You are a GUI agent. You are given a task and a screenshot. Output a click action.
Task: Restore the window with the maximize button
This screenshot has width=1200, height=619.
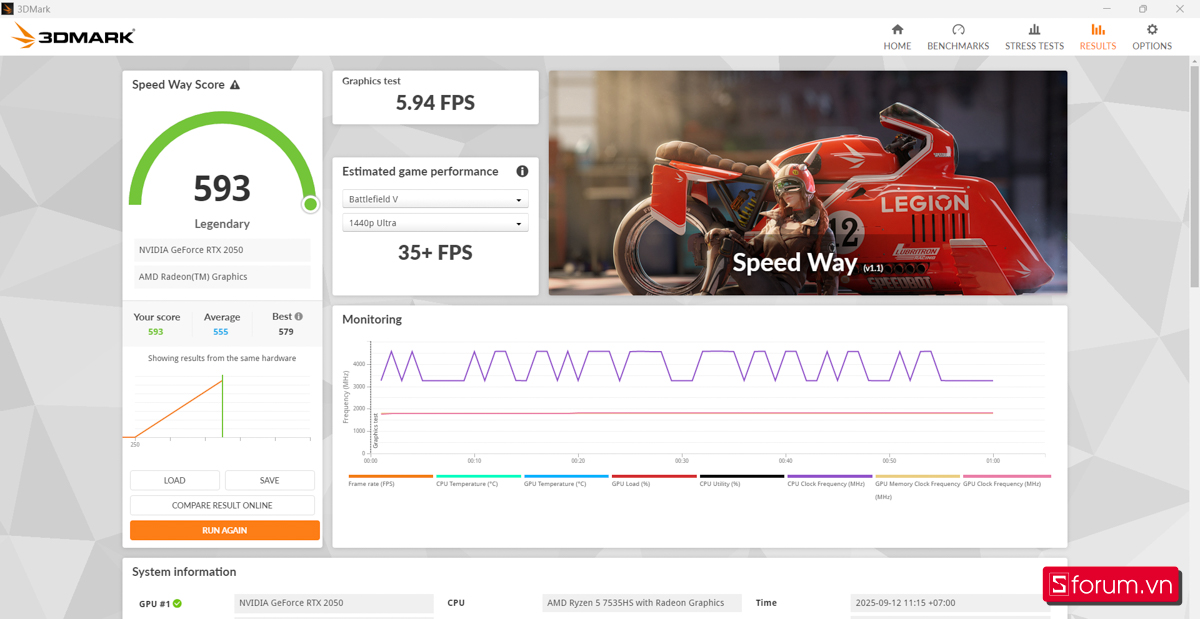(x=1143, y=8)
